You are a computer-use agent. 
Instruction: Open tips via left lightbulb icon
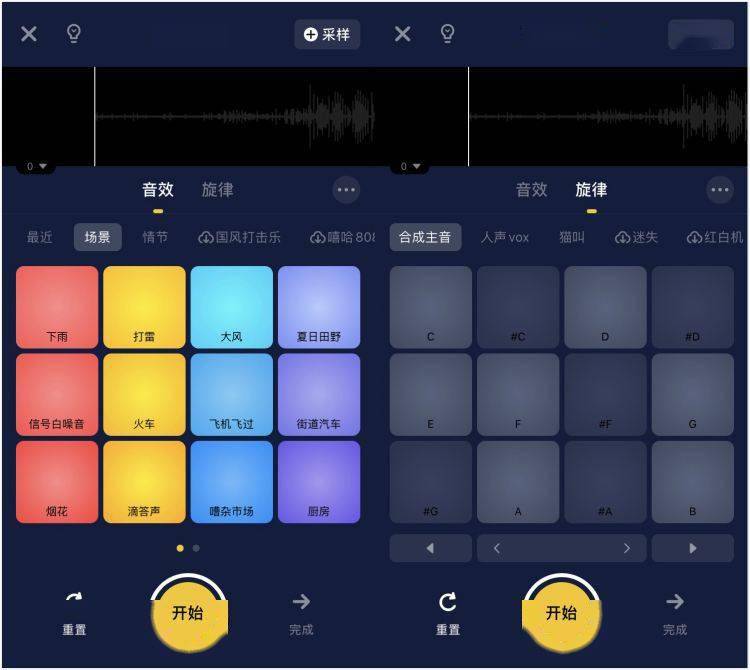pyautogui.click(x=74, y=33)
